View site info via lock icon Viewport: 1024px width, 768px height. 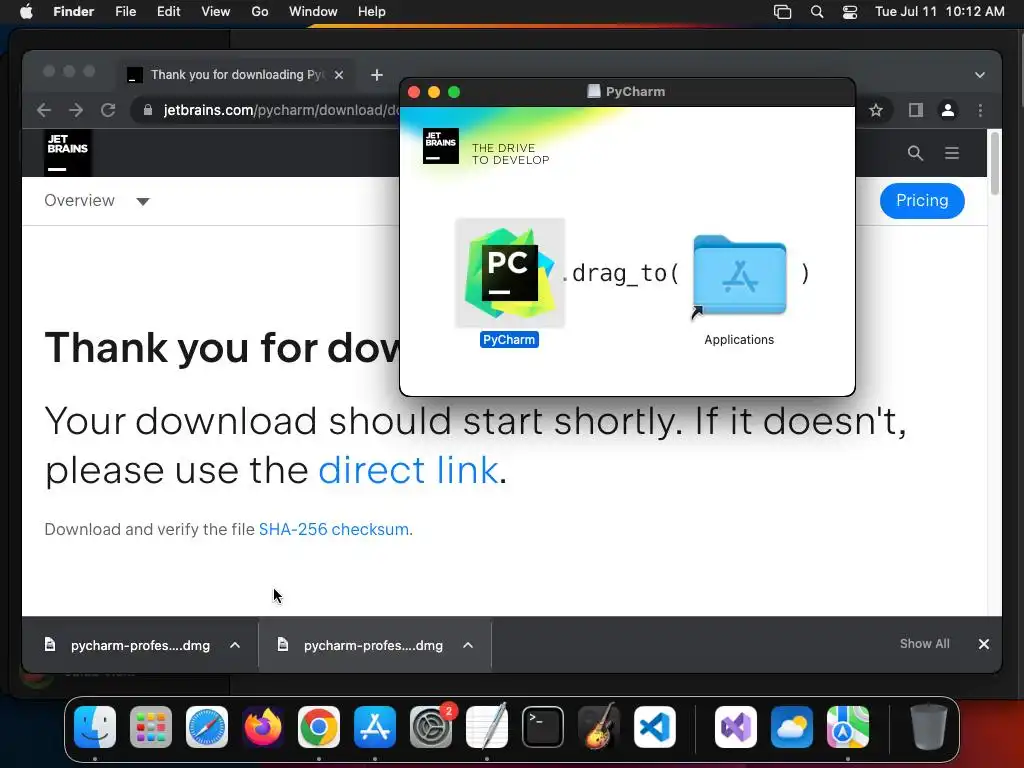click(148, 110)
